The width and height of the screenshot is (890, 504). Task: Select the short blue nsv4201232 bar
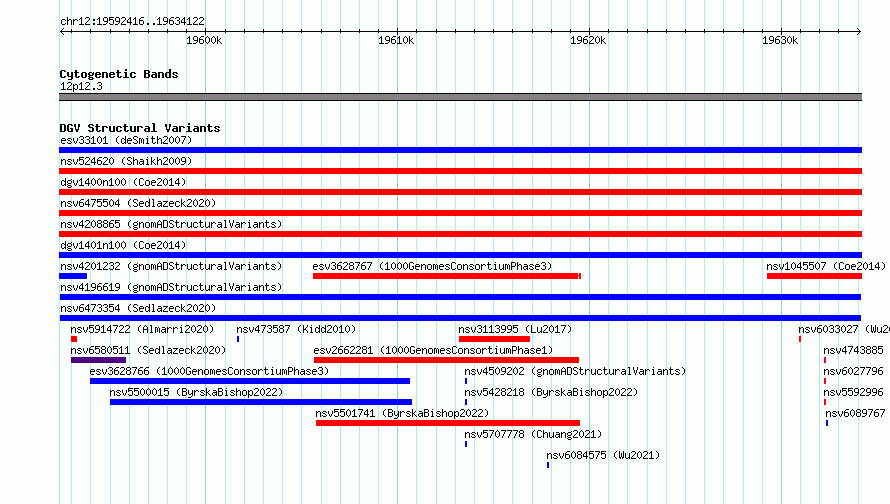tap(73, 276)
